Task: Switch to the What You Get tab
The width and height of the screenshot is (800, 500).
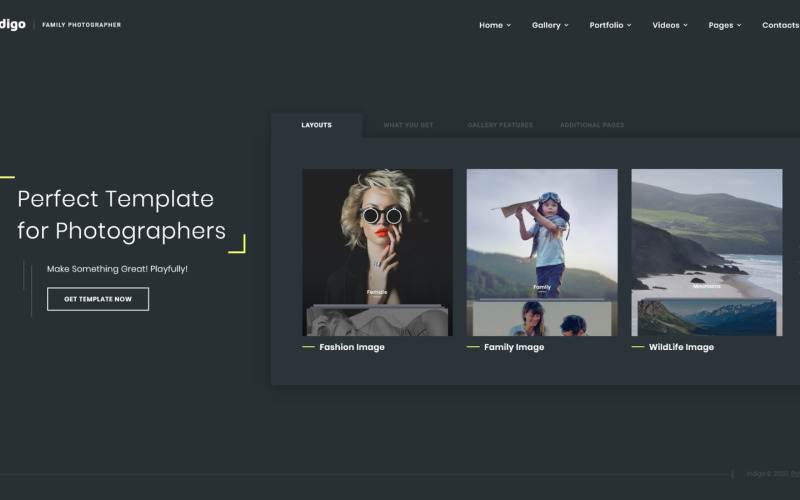Action: pyautogui.click(x=408, y=125)
